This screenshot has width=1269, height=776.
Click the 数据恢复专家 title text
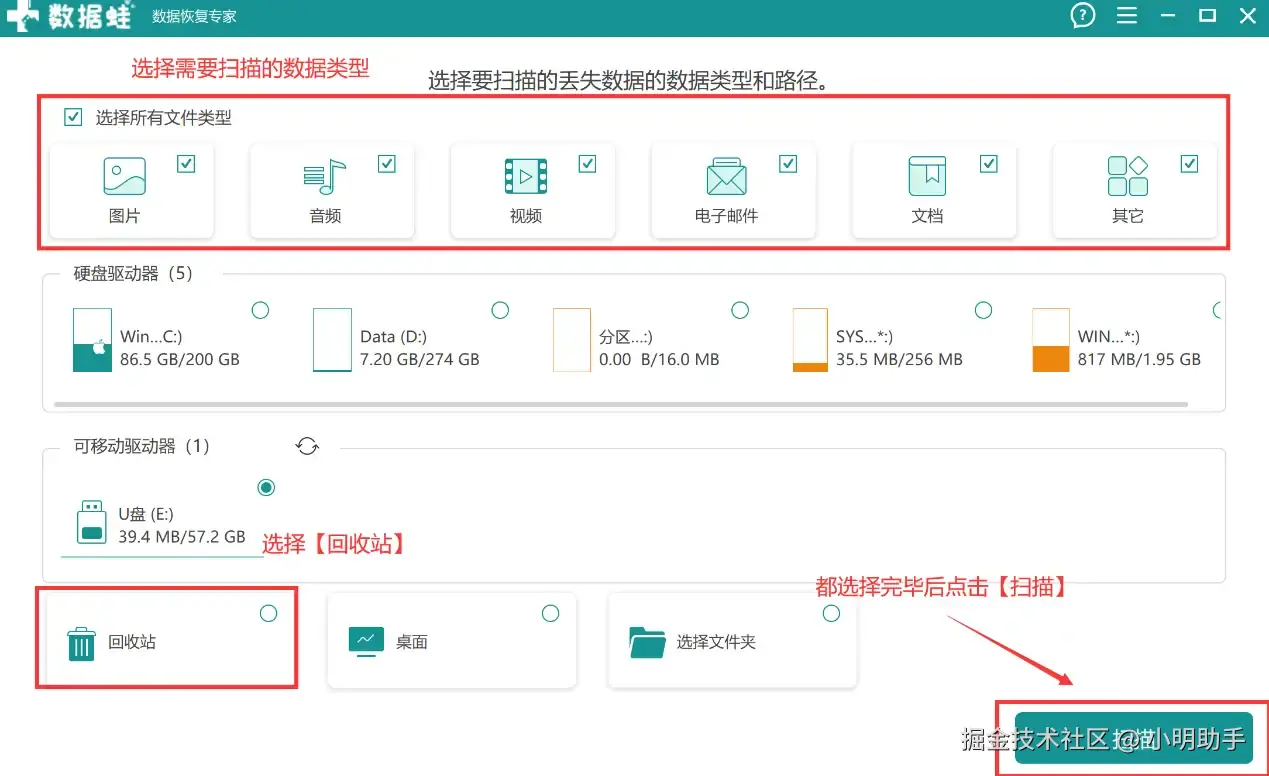tap(194, 17)
